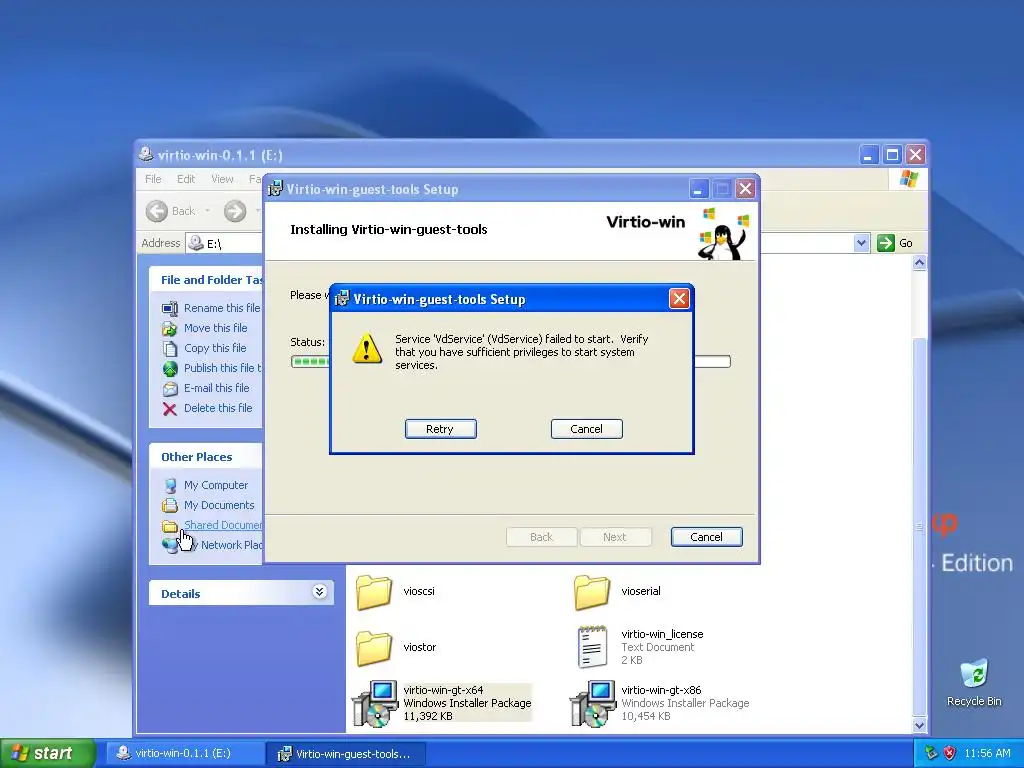Click the Other Places panel header
Screen dimensions: 1024x768
point(206,456)
